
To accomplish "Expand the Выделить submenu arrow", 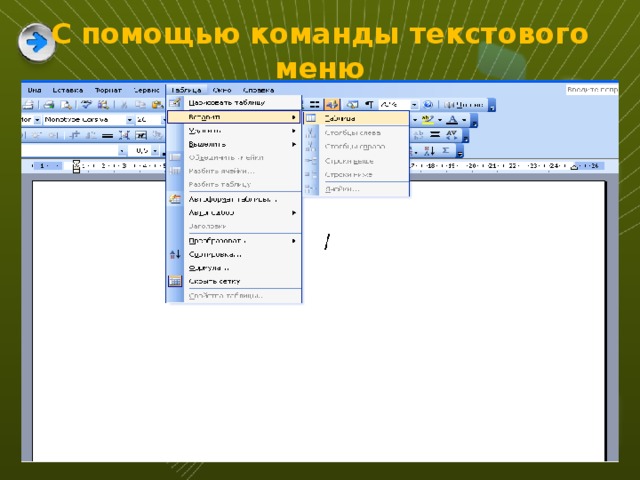I will point(293,144).
